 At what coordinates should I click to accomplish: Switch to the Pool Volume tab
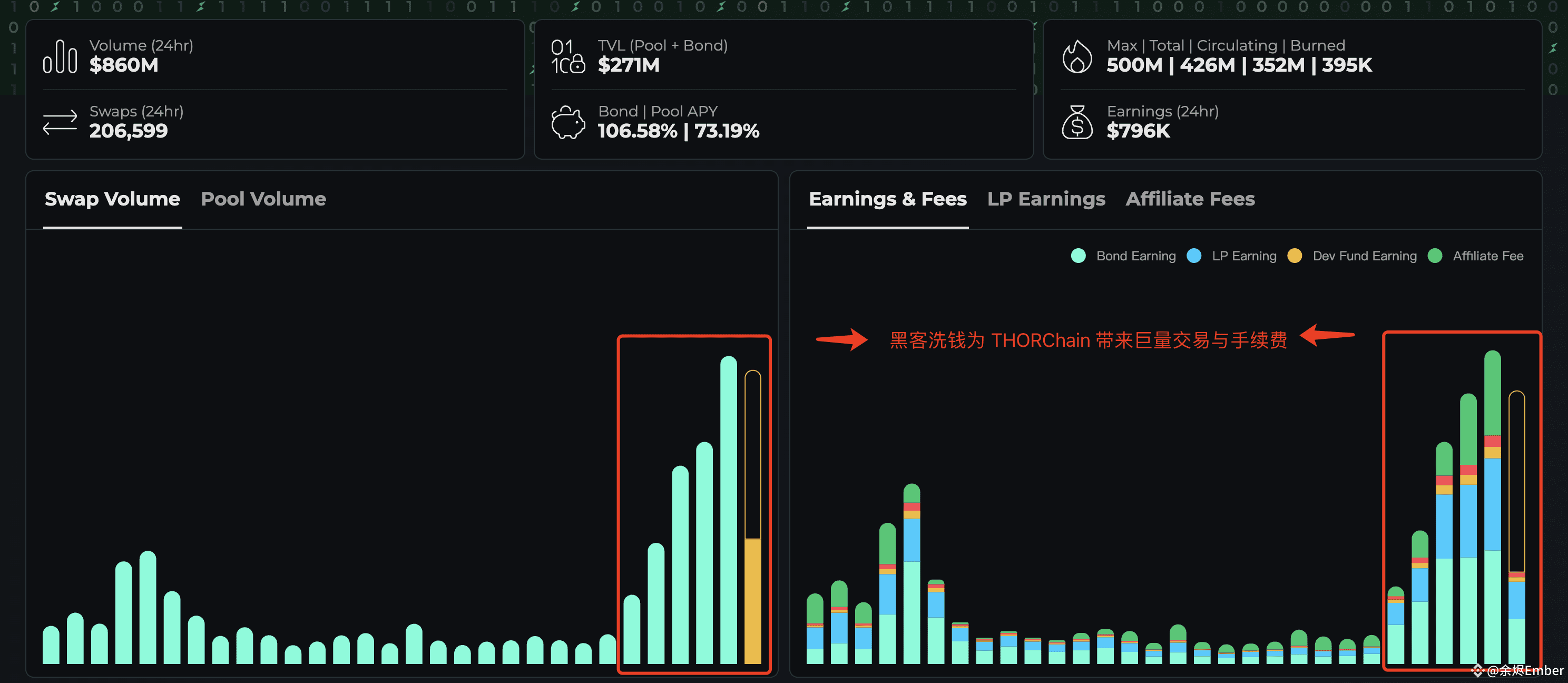(x=263, y=199)
